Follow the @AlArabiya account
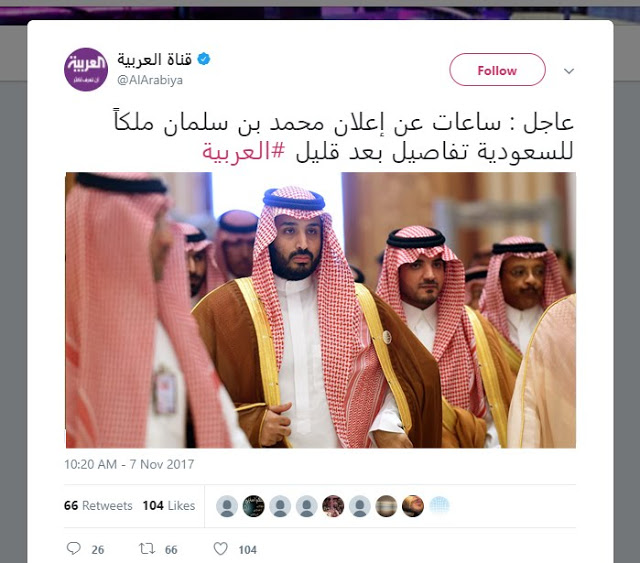 (x=497, y=70)
